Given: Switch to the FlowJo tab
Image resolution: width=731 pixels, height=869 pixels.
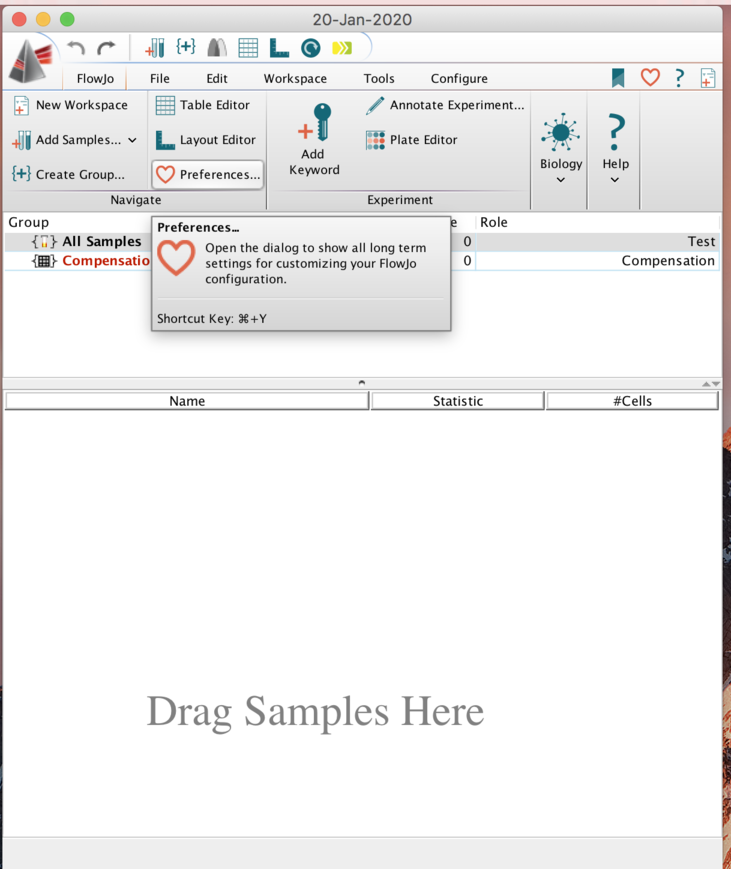Looking at the screenshot, I should click(x=95, y=79).
